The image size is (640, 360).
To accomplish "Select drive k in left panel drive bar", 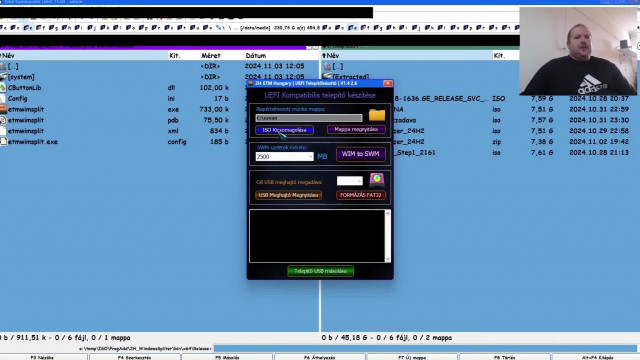I will [104, 28].
